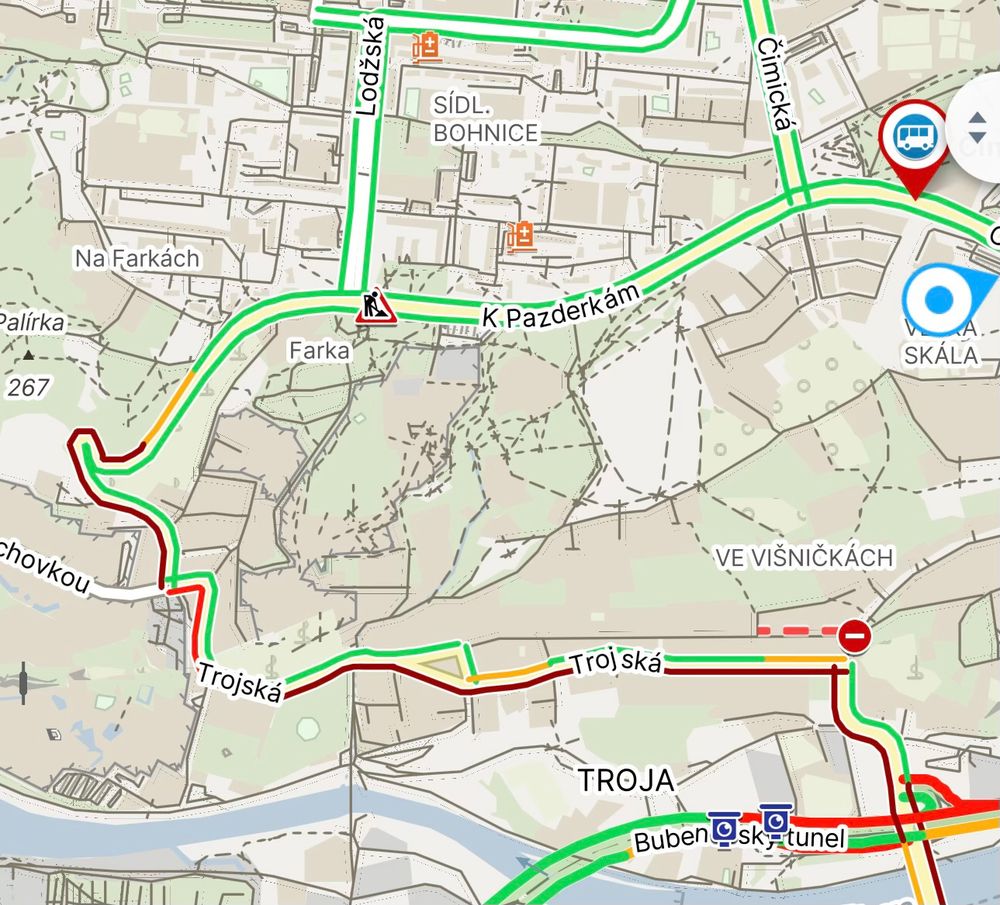
Task: Tap the summit triangle marker labeled 267
Action: coord(28,355)
